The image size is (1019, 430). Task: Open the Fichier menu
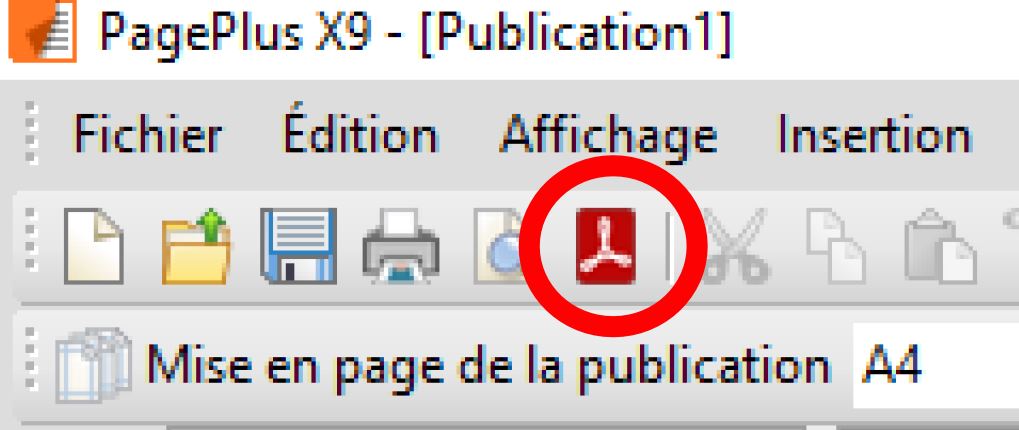point(149,134)
